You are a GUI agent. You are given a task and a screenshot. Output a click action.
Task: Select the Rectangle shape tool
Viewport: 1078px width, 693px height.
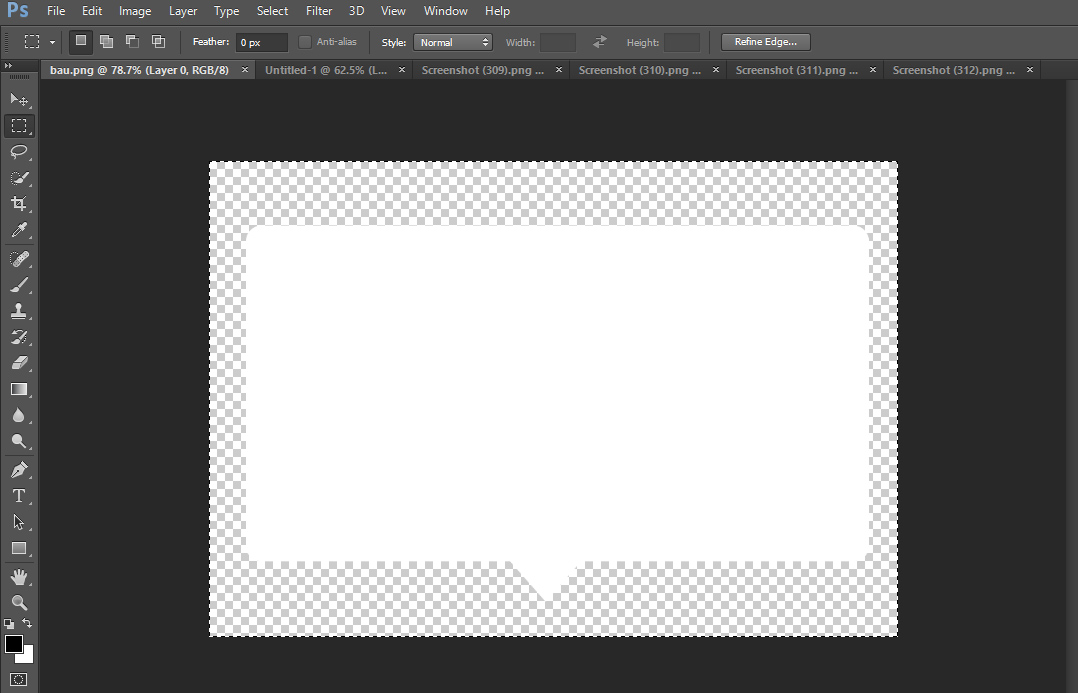pyautogui.click(x=19, y=549)
